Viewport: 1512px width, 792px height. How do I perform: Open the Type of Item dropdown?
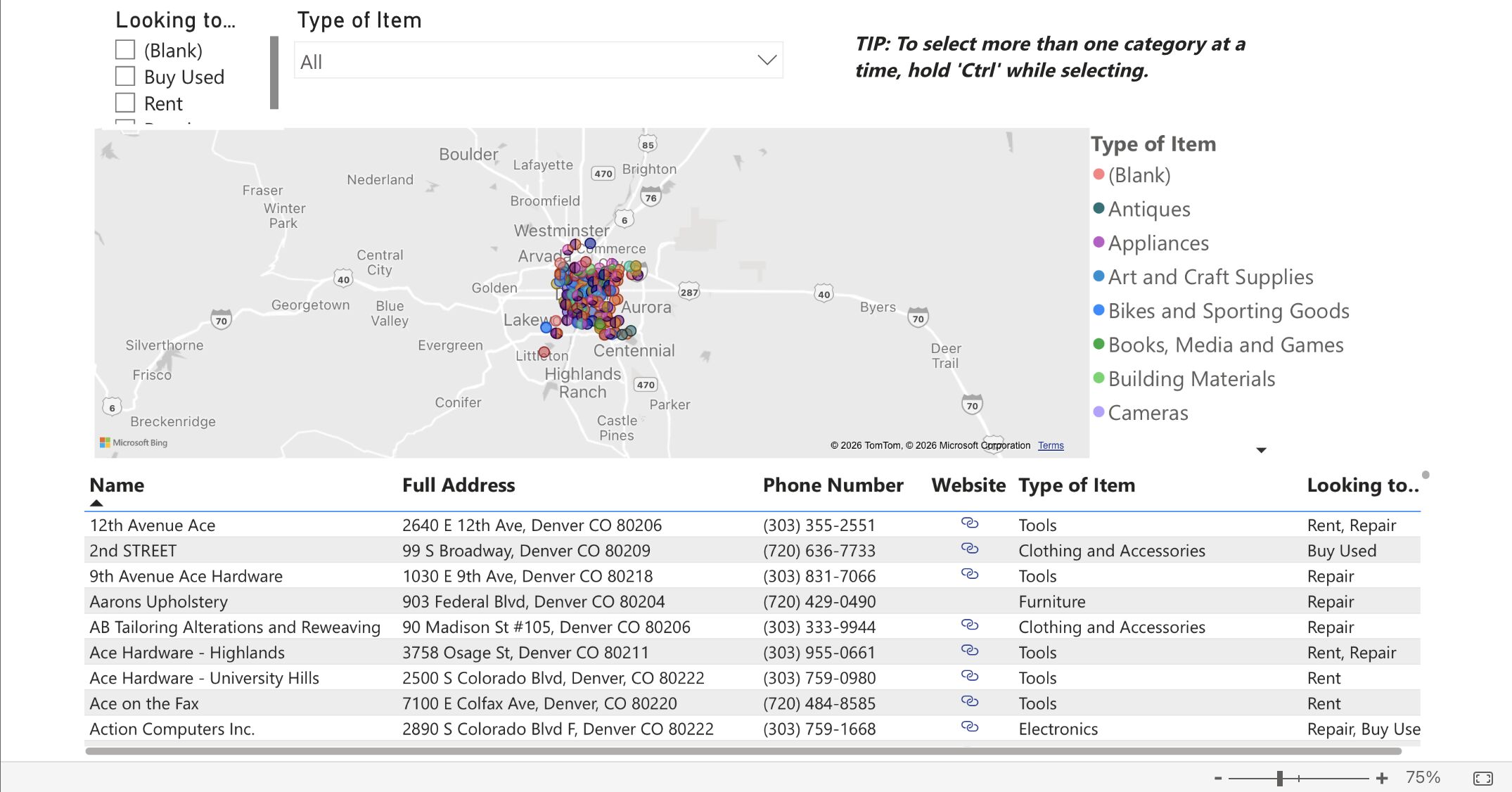click(539, 61)
